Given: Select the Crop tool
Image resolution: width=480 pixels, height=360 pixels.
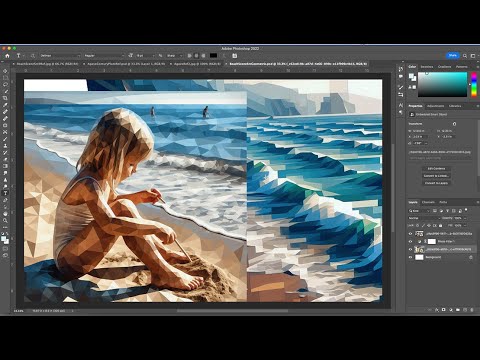Looking at the screenshot, I should pyautogui.click(x=5, y=98).
